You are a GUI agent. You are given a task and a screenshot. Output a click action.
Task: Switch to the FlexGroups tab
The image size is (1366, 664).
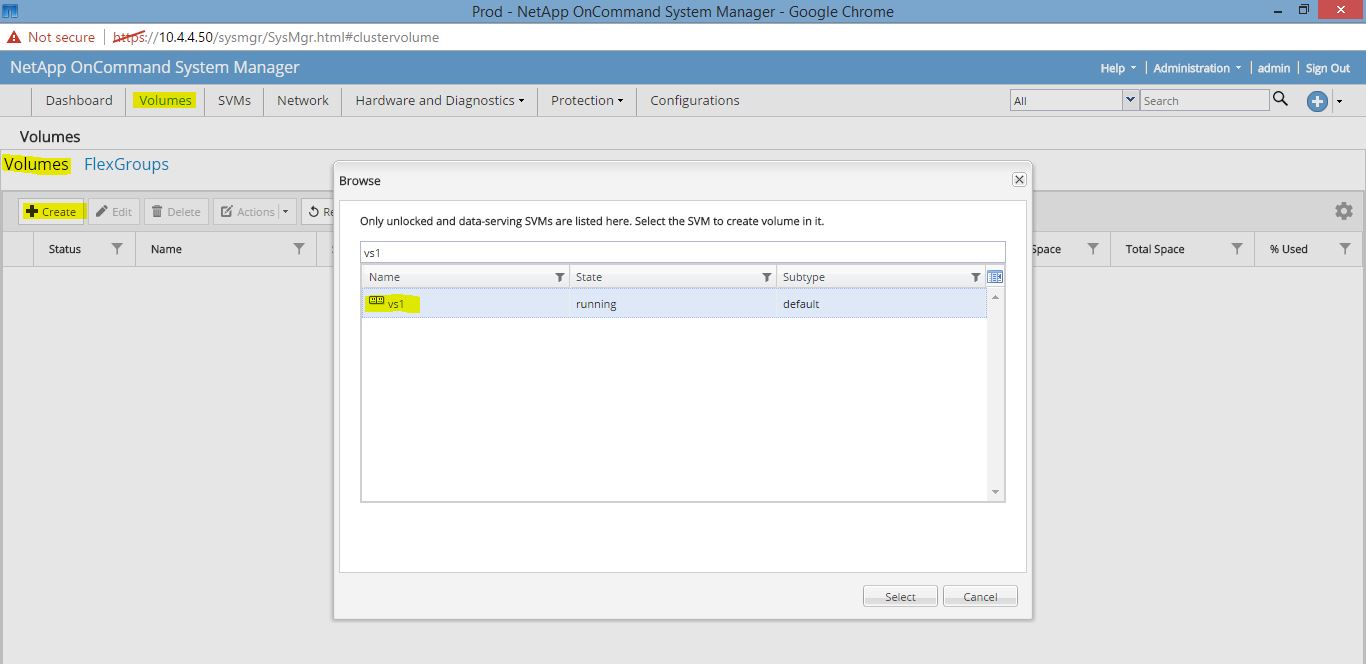tap(126, 164)
